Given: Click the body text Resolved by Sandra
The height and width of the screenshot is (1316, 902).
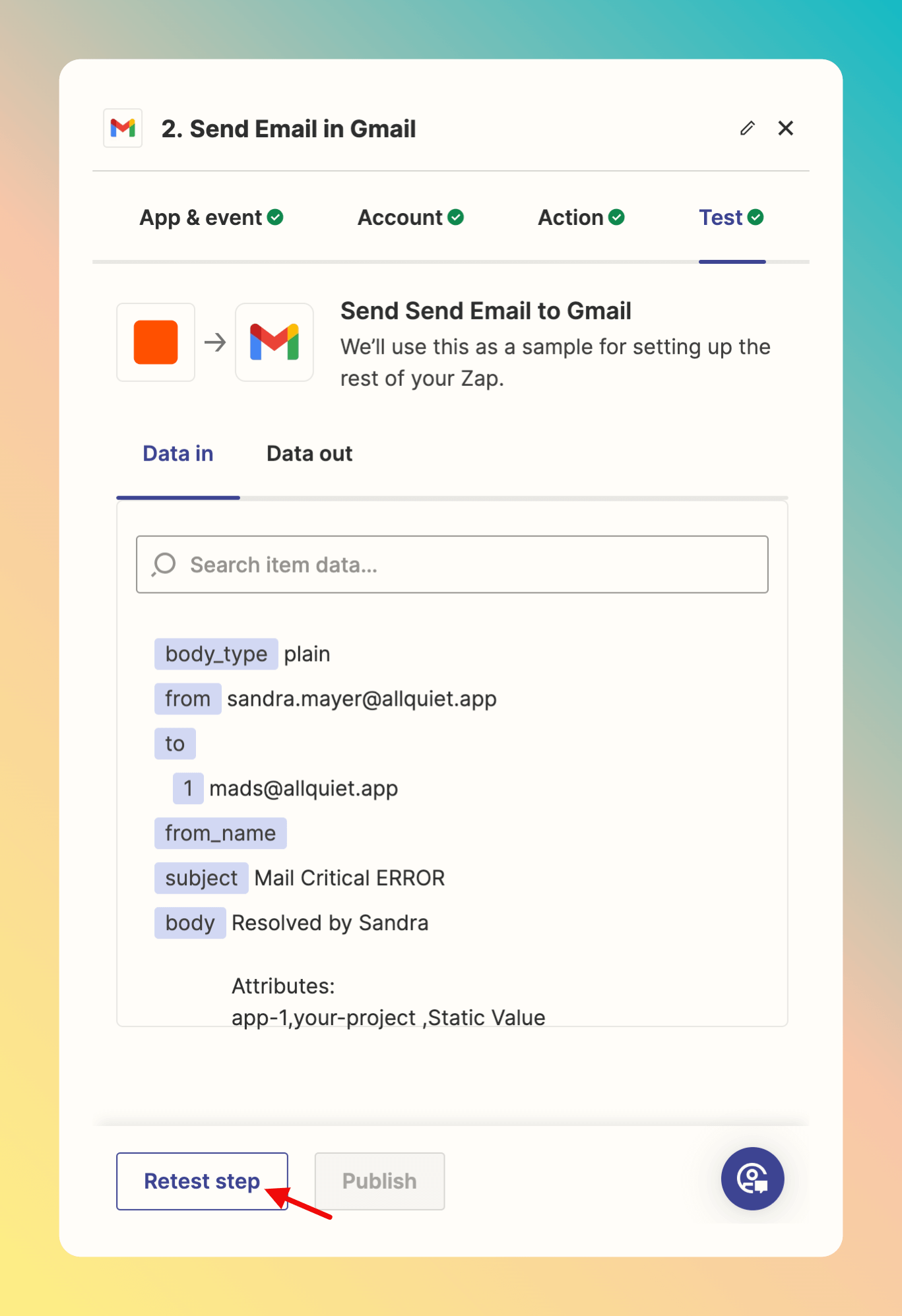Looking at the screenshot, I should (330, 923).
